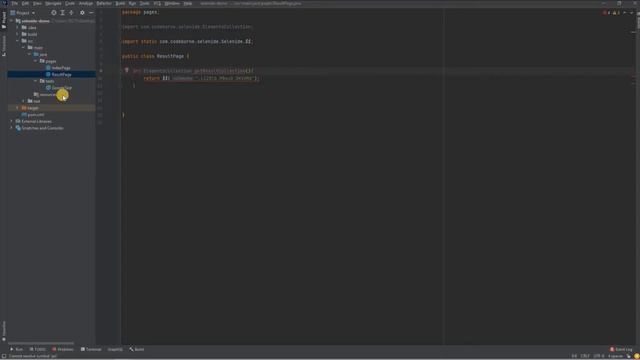Click the locate/select opened file target icon
640x360 pixels.
click(53, 13)
